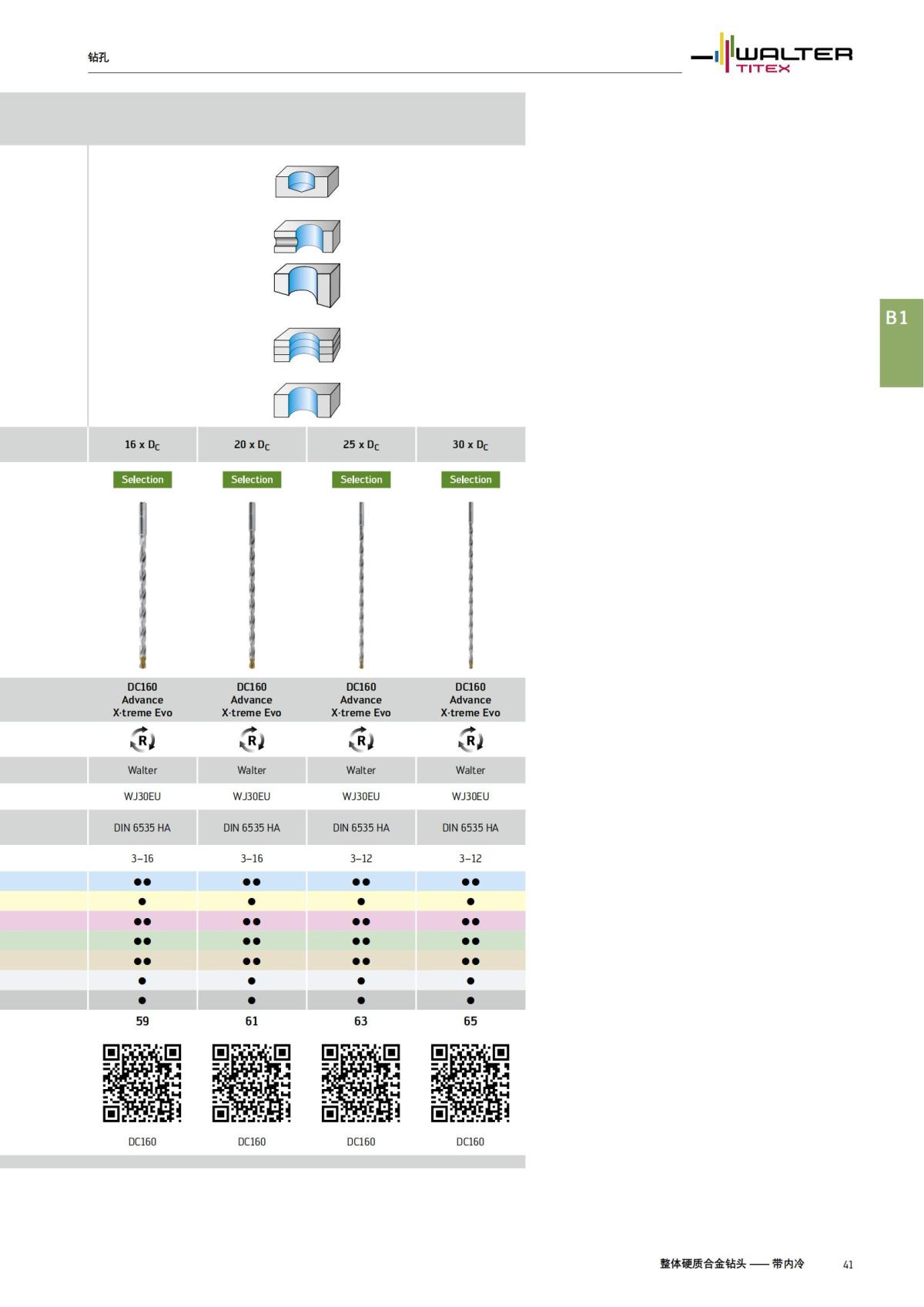The height and width of the screenshot is (1307, 924).
Task: Click WJ30EU grade in 16 x Dc column
Action: pyautogui.click(x=142, y=796)
